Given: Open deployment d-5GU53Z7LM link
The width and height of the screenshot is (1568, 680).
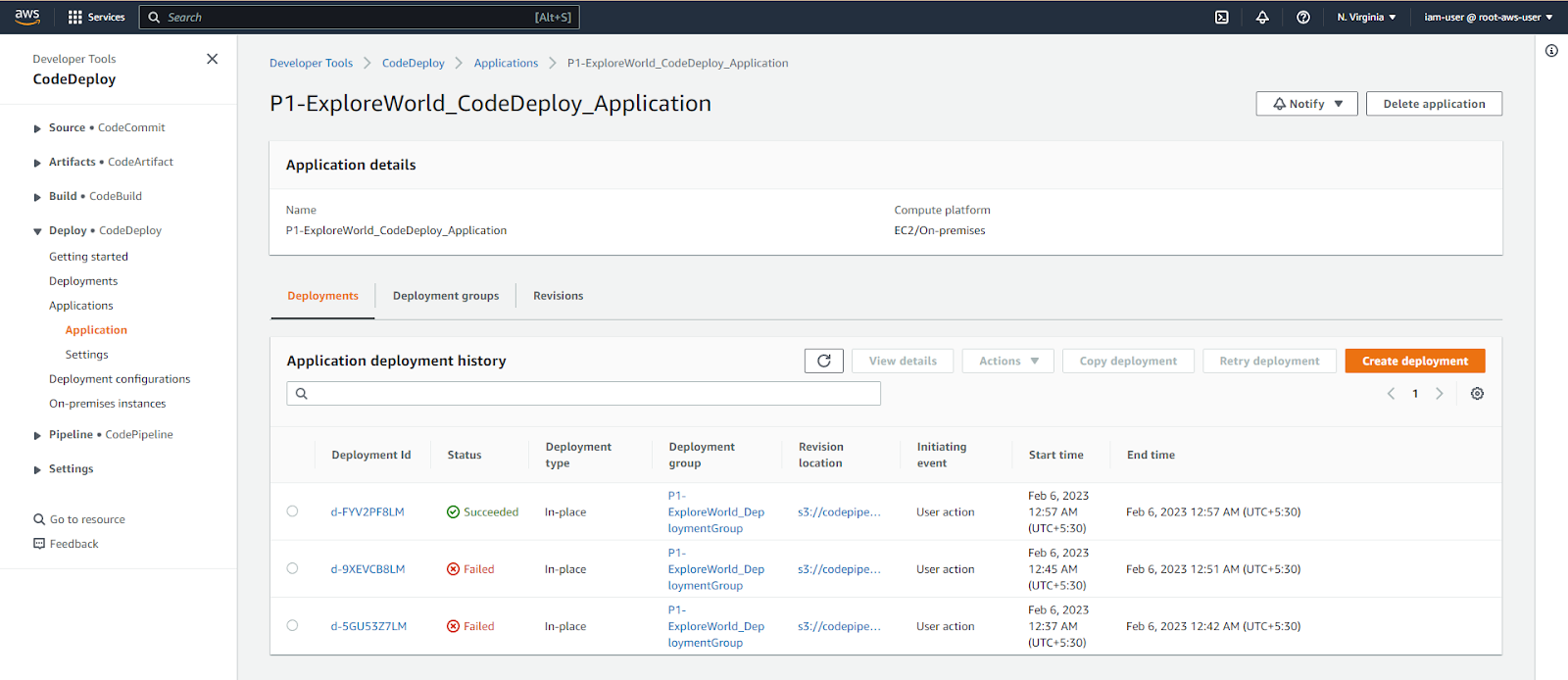Looking at the screenshot, I should coord(368,626).
